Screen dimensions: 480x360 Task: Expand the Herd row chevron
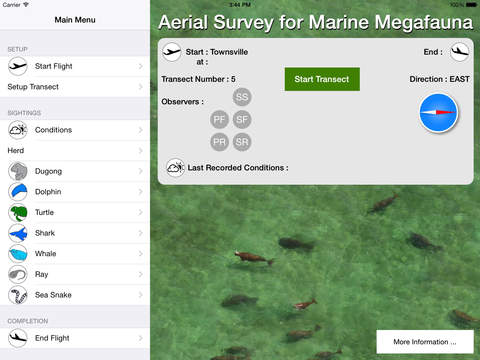pos(141,151)
